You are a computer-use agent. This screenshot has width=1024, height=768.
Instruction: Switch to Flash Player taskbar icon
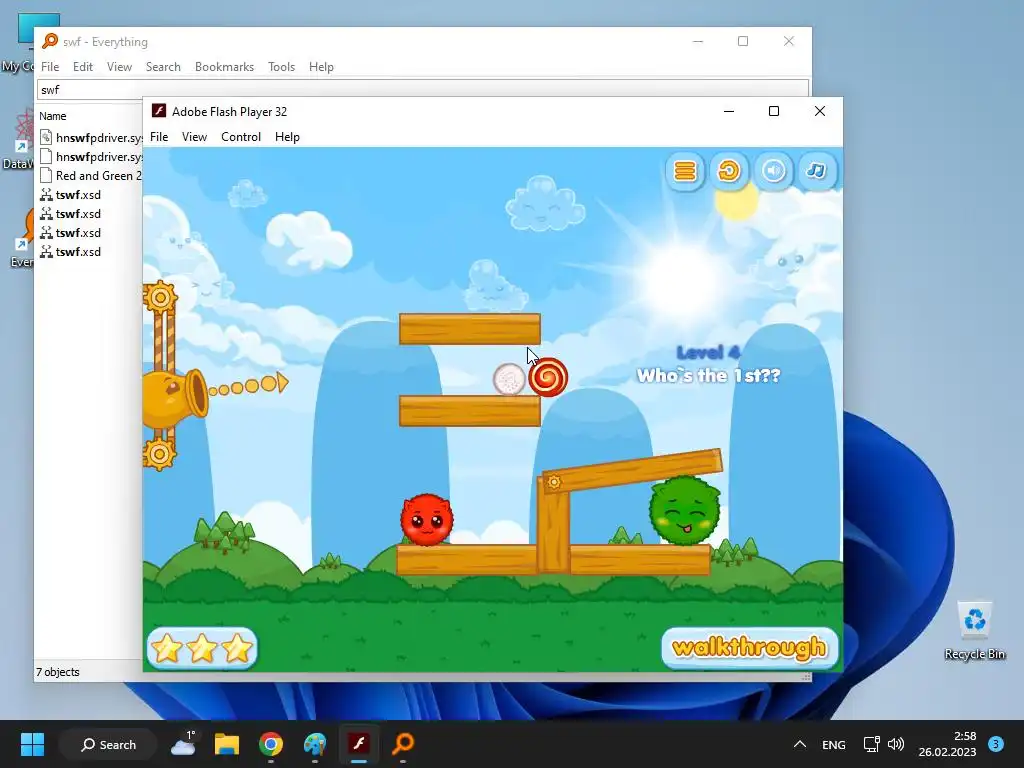(359, 744)
